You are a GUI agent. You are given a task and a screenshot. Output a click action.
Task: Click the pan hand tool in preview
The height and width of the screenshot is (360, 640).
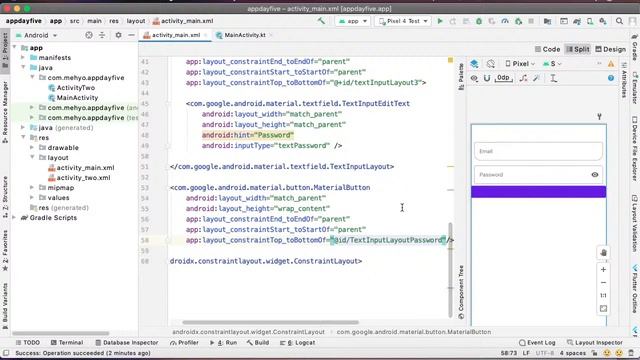pyautogui.click(x=603, y=253)
